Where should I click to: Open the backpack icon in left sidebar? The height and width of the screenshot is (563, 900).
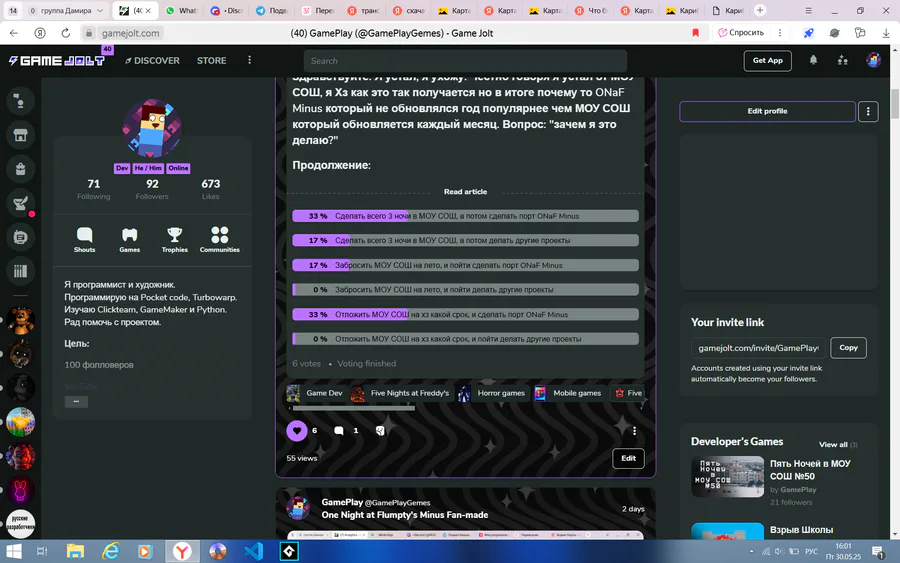(20, 169)
